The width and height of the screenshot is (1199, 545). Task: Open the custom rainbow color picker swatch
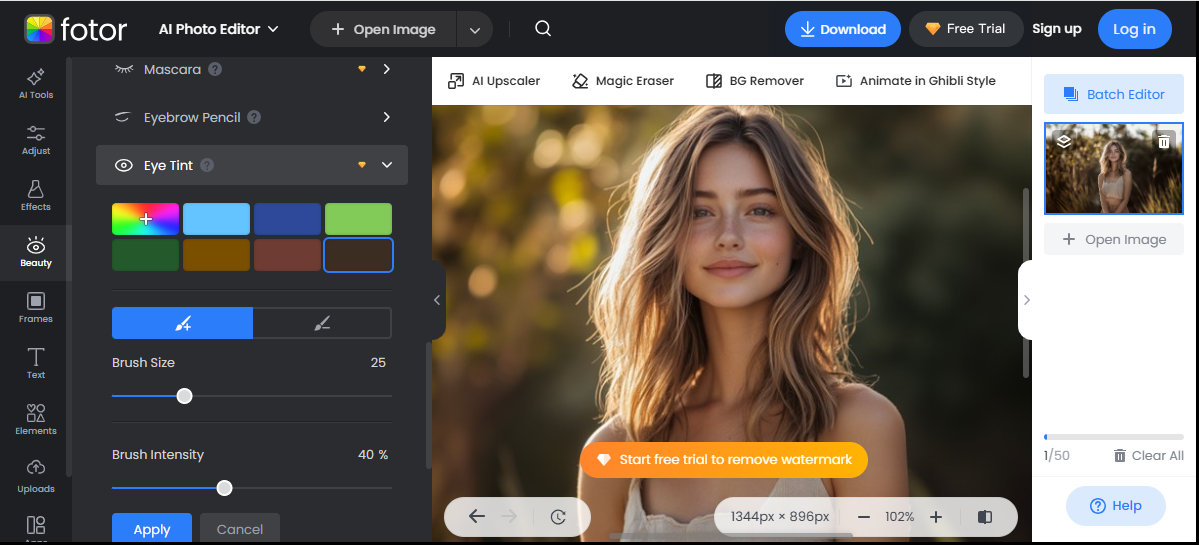point(145,219)
